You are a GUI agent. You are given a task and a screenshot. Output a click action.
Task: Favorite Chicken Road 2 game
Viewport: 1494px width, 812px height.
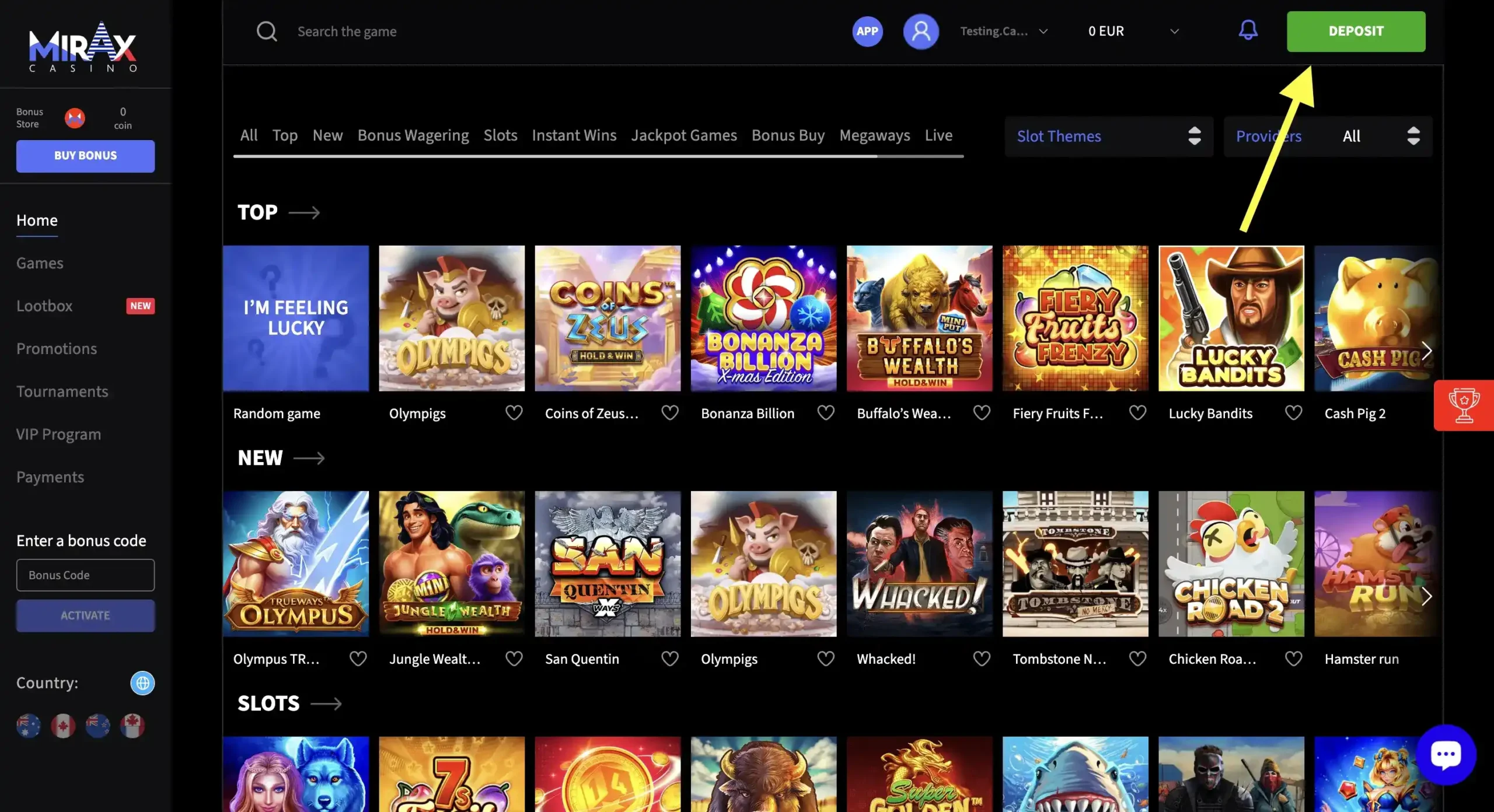1293,659
